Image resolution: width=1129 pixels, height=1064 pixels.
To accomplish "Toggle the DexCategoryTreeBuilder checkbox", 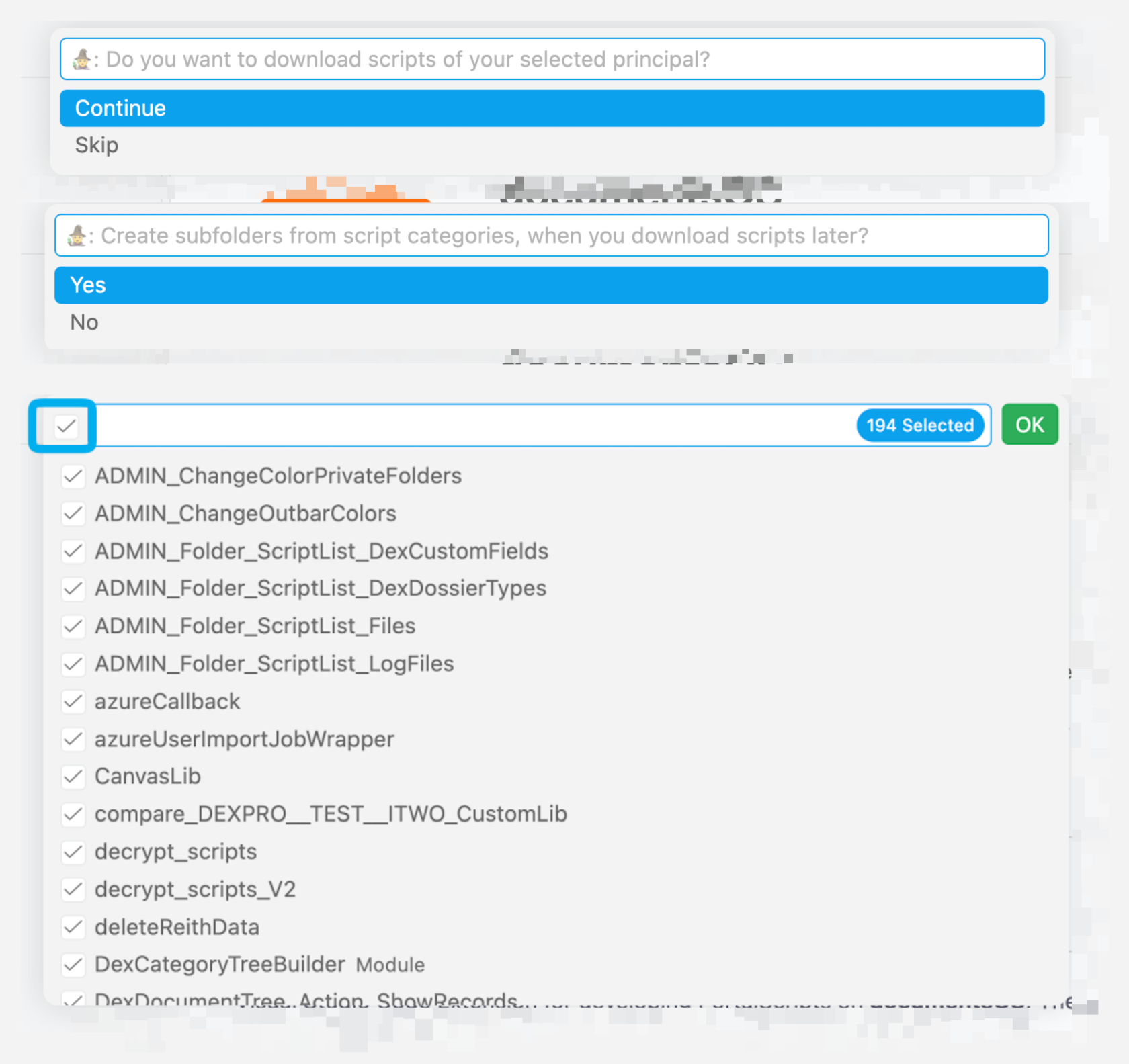I will click(73, 965).
